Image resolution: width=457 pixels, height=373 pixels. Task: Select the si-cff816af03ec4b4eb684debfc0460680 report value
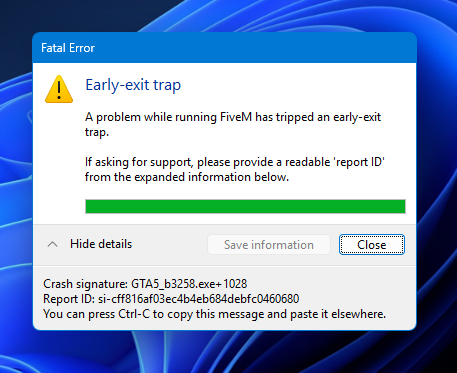coord(199,299)
